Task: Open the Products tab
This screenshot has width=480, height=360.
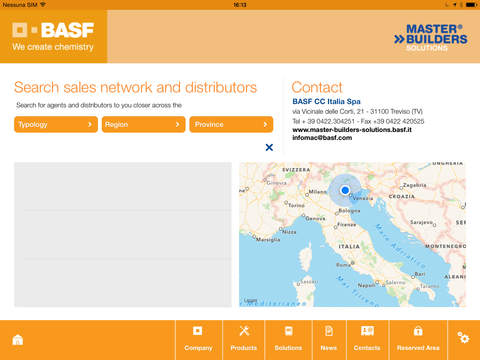Action: [x=244, y=340]
